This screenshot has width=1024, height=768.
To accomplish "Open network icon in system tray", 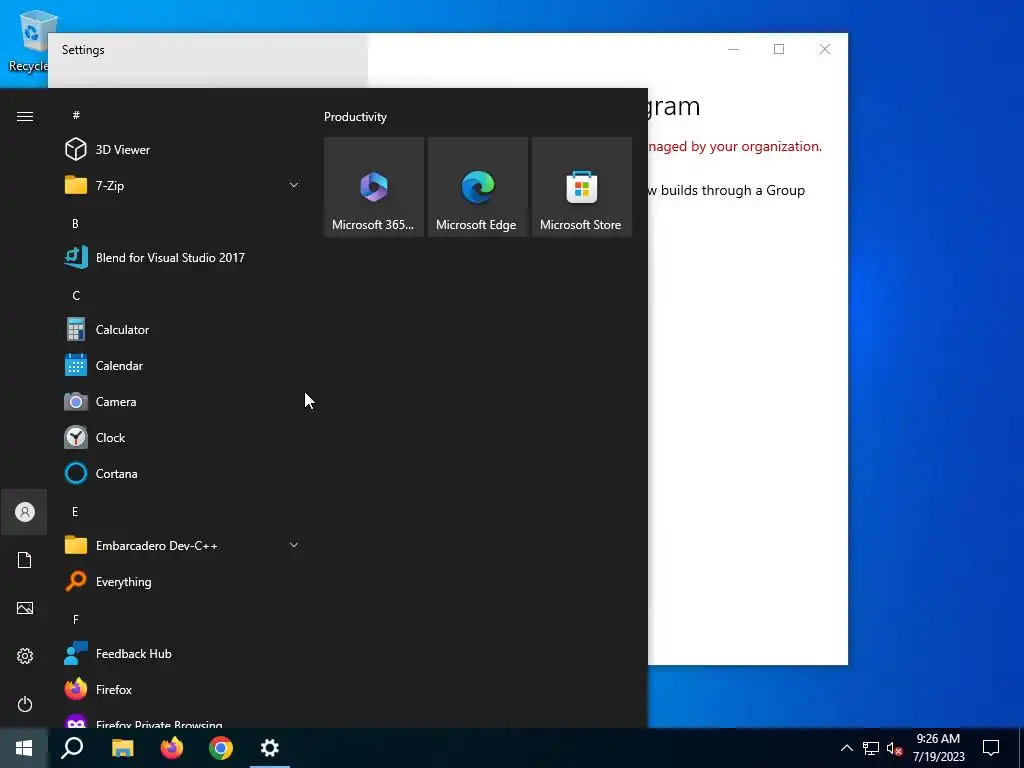I will pyautogui.click(x=871, y=748).
